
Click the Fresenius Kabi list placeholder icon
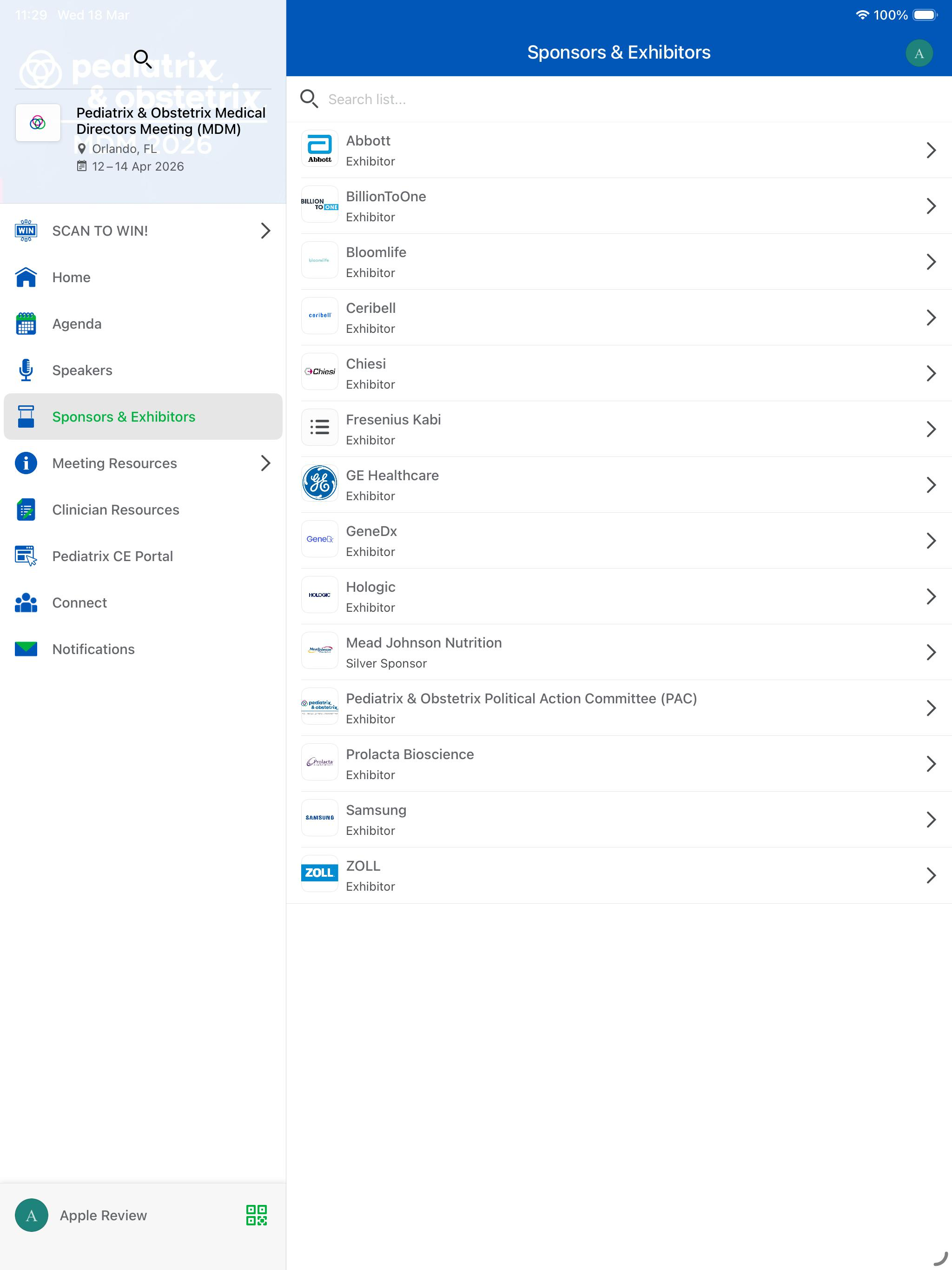click(320, 428)
